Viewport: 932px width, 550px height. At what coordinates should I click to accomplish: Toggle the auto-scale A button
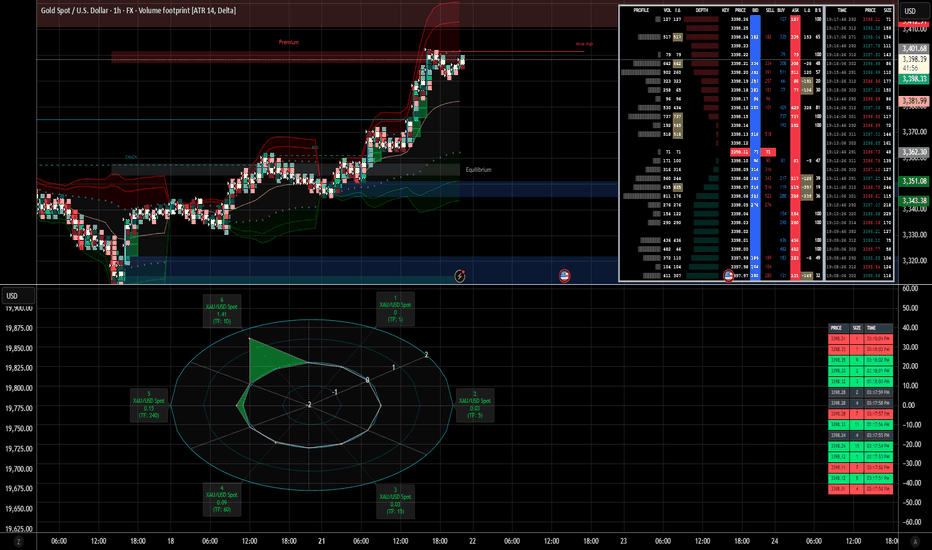(914, 541)
